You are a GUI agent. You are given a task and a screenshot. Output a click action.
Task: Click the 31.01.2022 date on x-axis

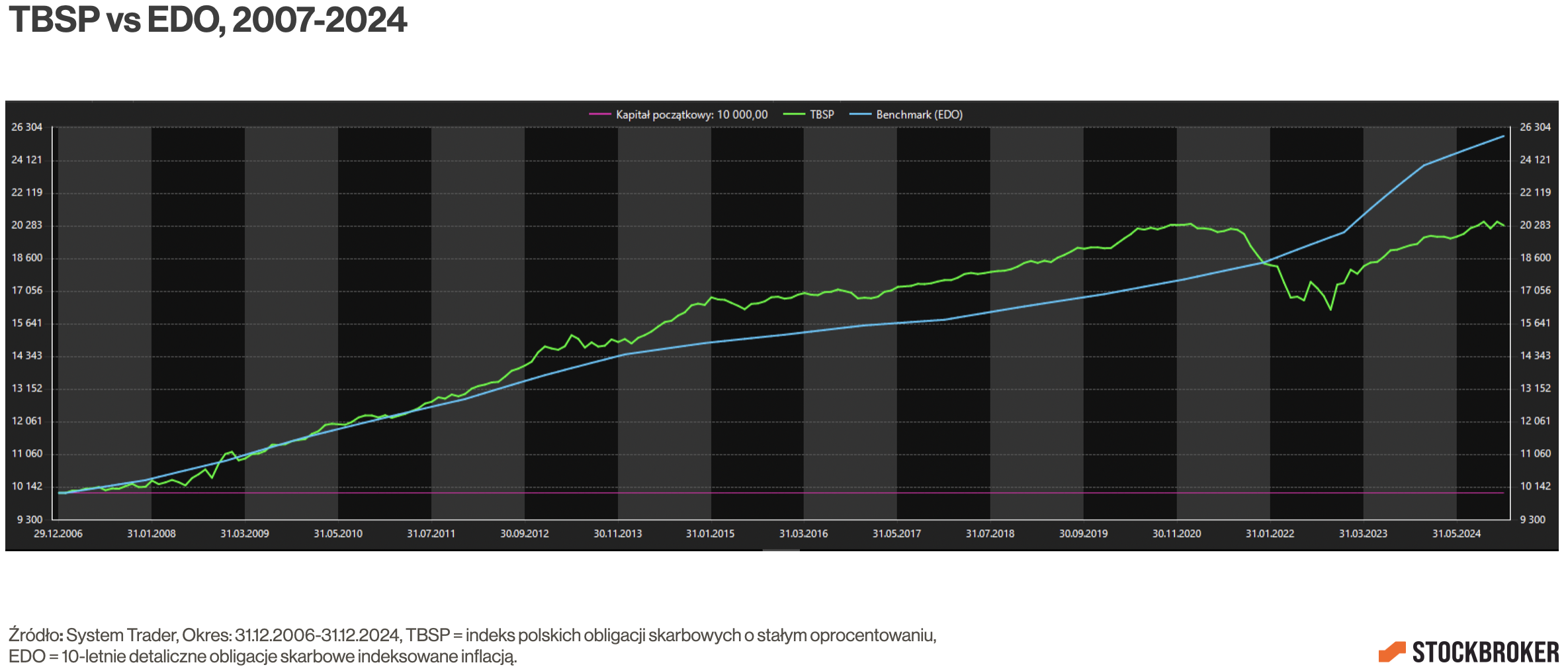click(x=1270, y=533)
